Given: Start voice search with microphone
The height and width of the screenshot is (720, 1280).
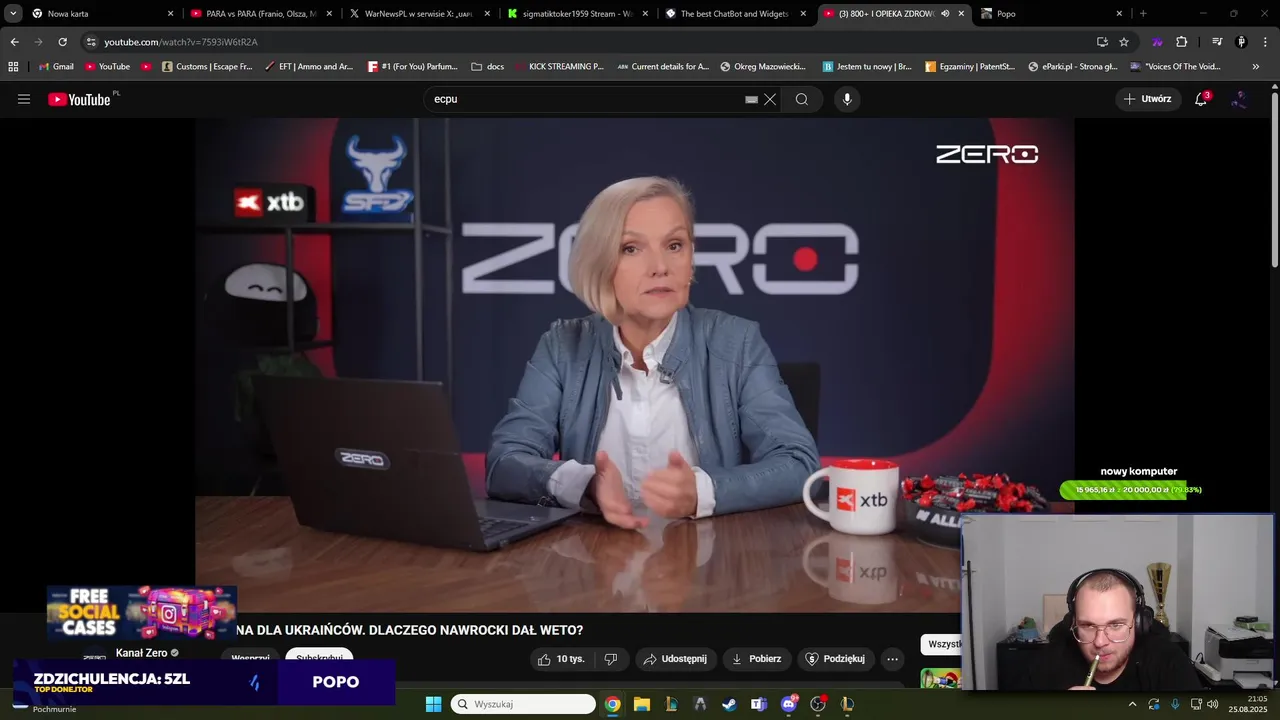Looking at the screenshot, I should pos(847,99).
